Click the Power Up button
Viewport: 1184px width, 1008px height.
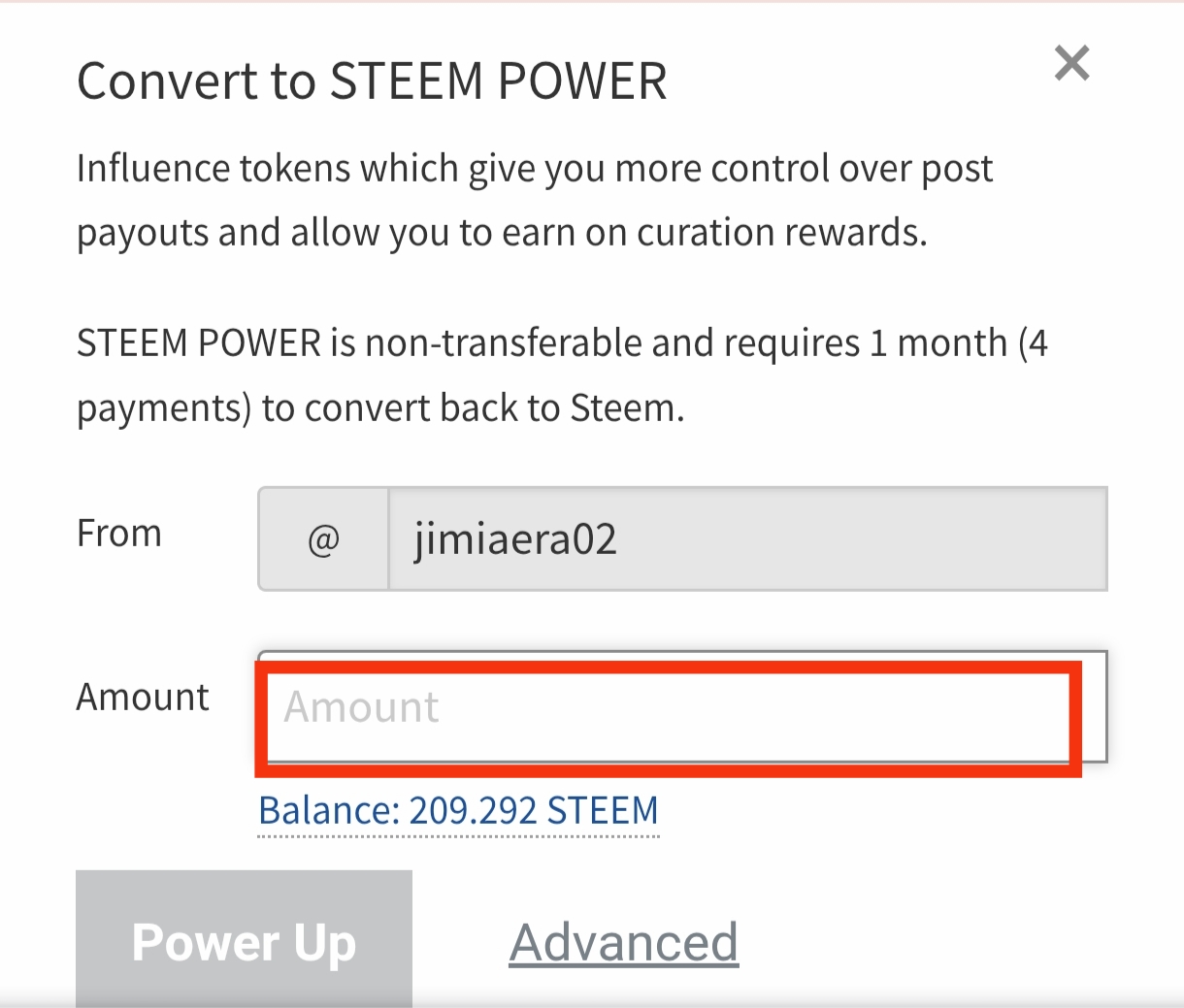244,939
